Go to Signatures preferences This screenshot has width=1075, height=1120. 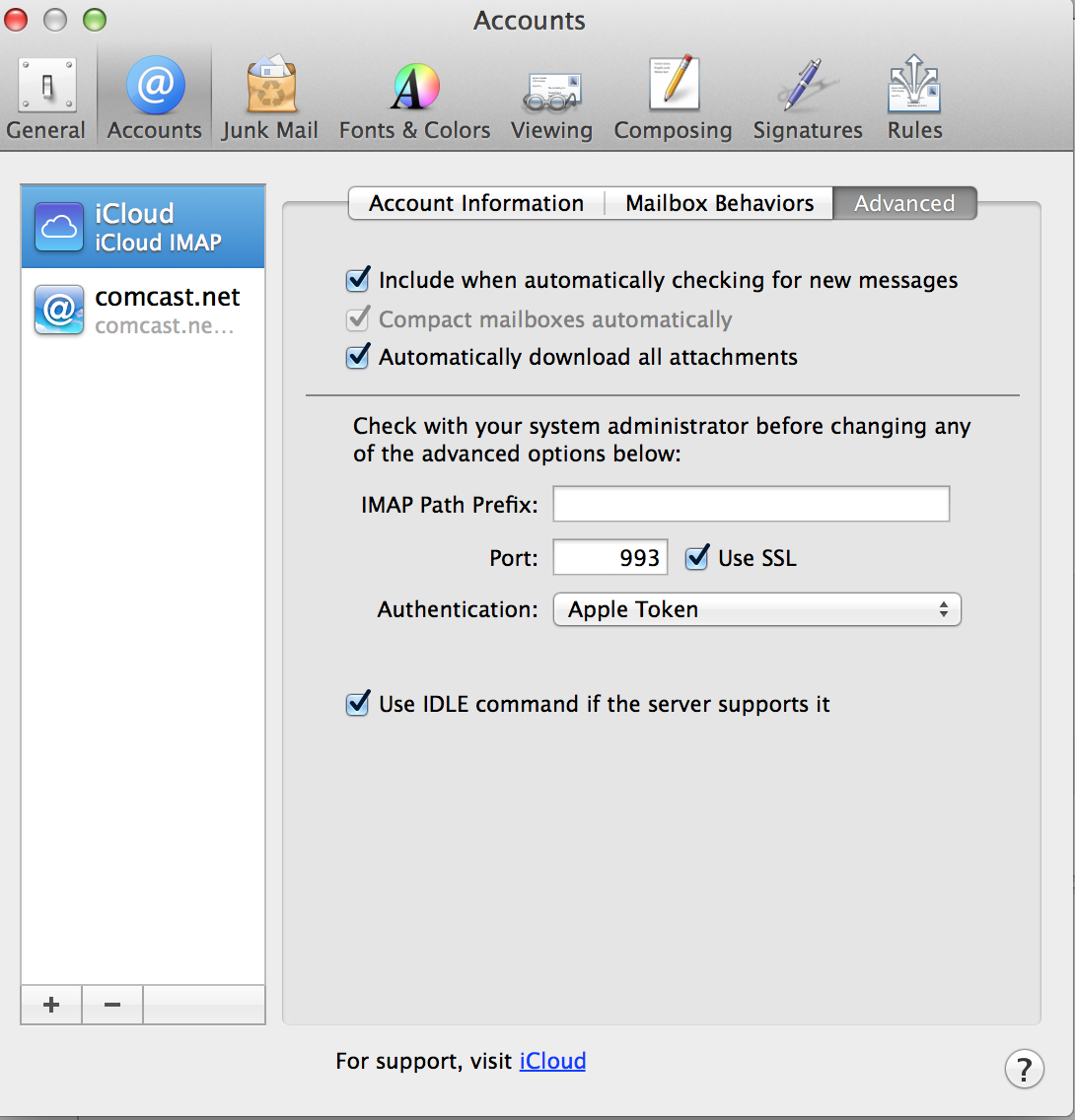(808, 99)
